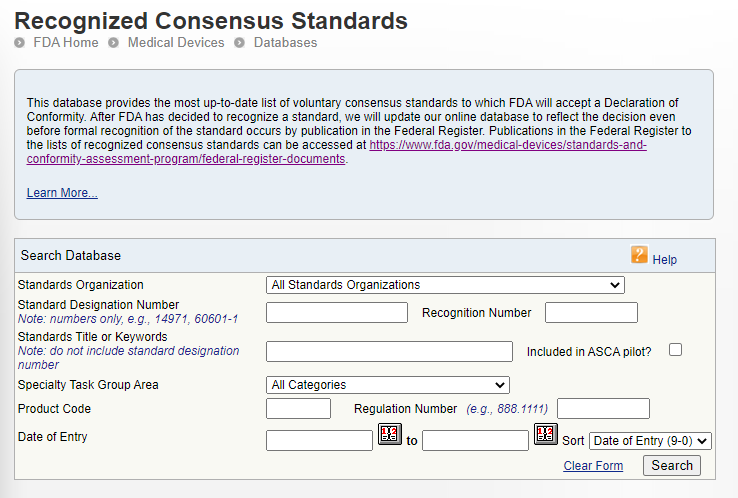Click the Help text link
The height and width of the screenshot is (498, 738).
pos(664,260)
